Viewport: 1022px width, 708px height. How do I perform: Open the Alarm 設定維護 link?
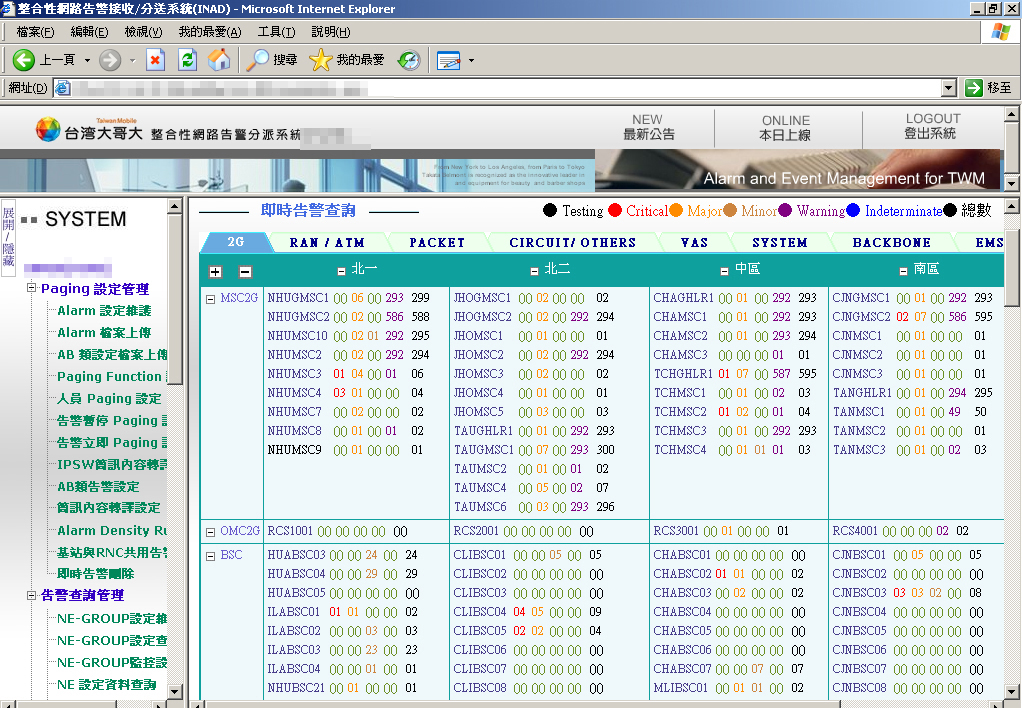[x=104, y=311]
